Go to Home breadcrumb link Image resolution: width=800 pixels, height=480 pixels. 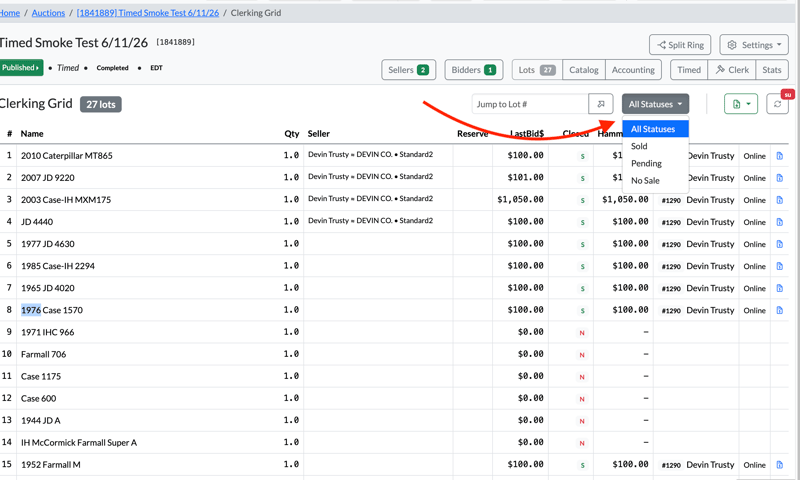pos(9,13)
